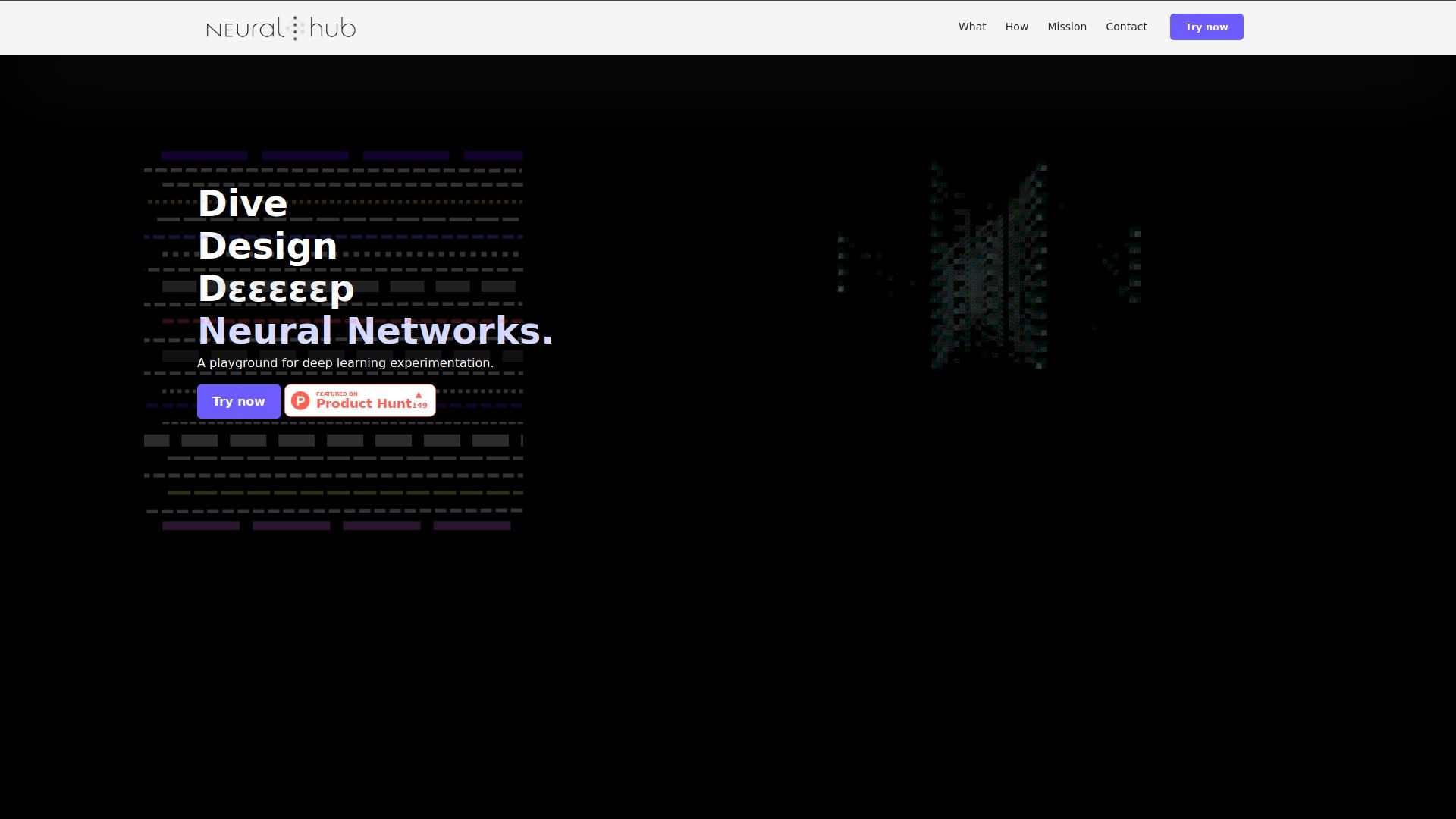This screenshot has height=819, width=1456.
Task: Click the hero Try now button
Action: click(238, 401)
